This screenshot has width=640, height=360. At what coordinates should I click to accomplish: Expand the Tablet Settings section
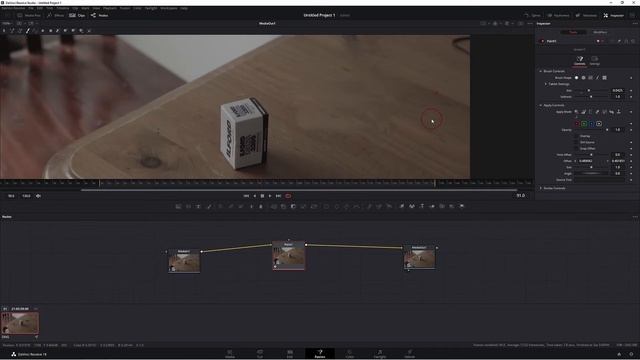(x=546, y=84)
